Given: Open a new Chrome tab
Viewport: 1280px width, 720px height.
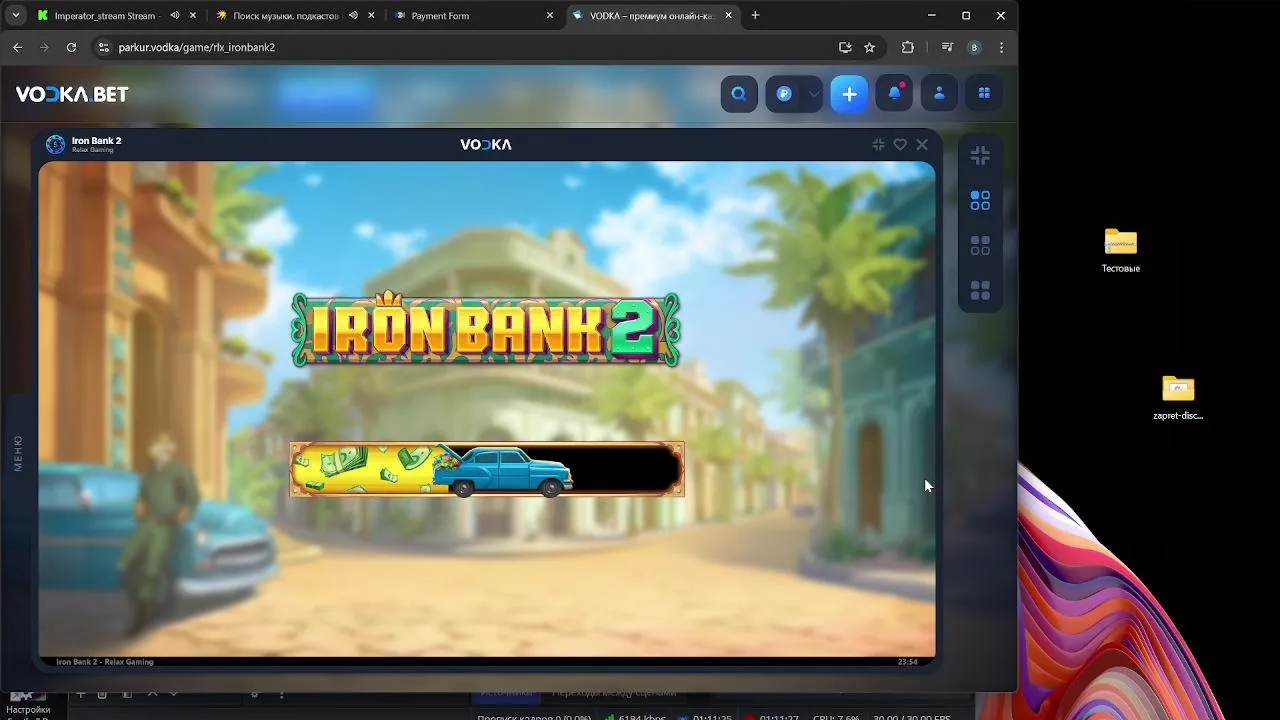Looking at the screenshot, I should coord(755,16).
